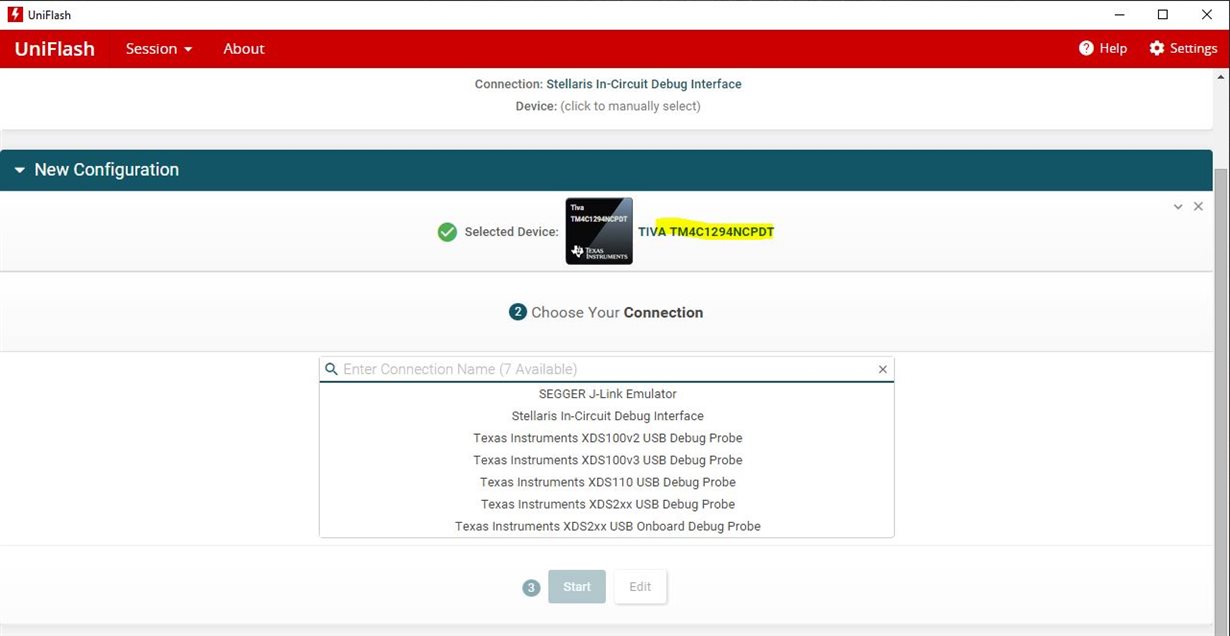
Task: Click the Edit button
Action: pos(641,587)
